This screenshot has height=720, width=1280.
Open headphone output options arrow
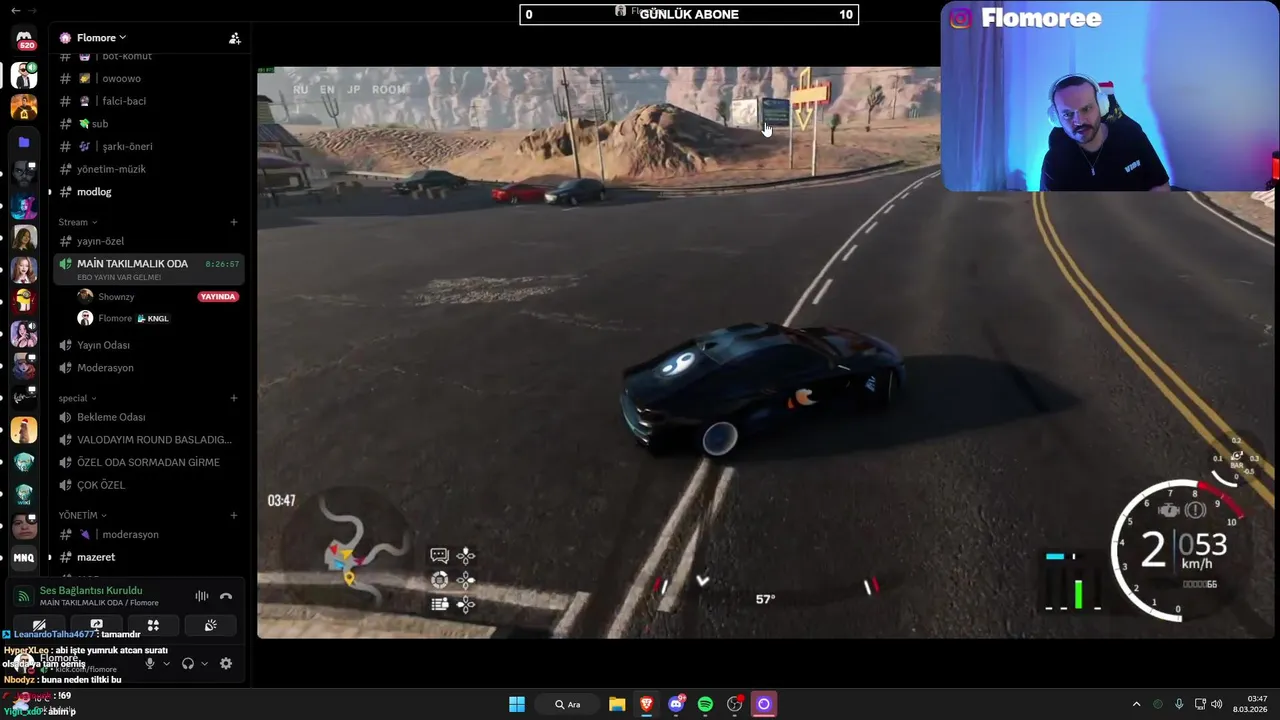[x=205, y=663]
